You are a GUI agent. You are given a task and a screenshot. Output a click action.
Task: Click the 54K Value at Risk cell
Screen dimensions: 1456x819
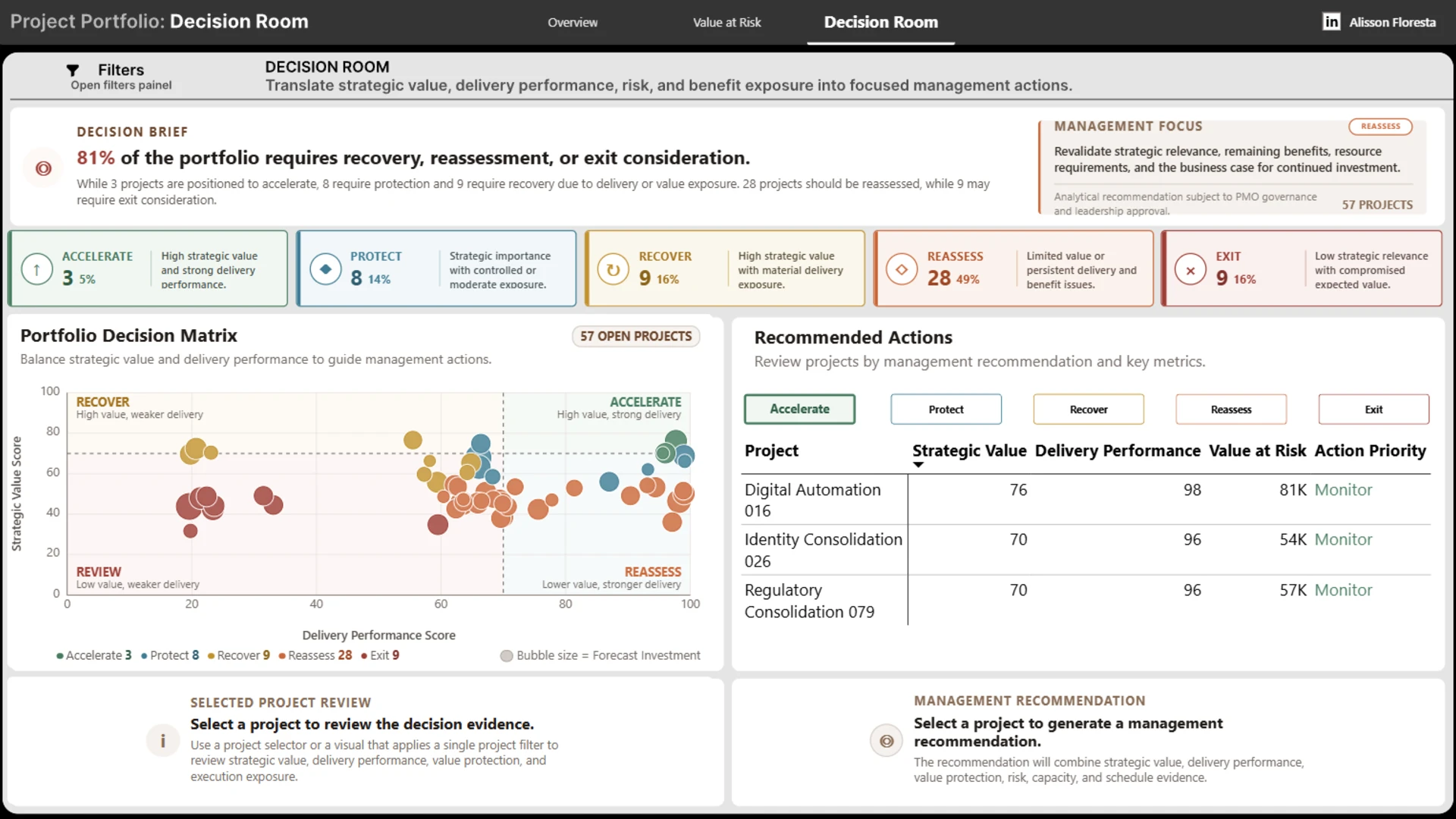(x=1292, y=540)
